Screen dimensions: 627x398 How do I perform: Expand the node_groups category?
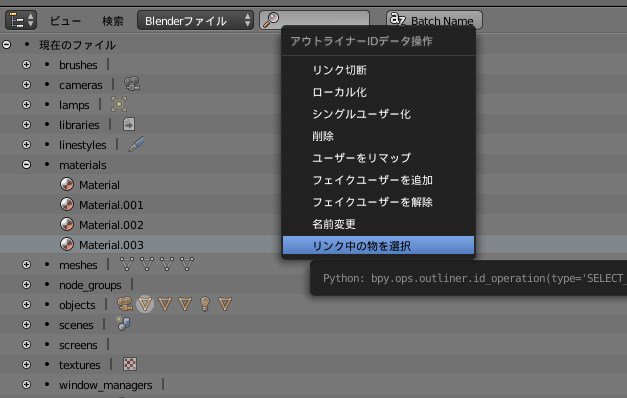(x=26, y=284)
